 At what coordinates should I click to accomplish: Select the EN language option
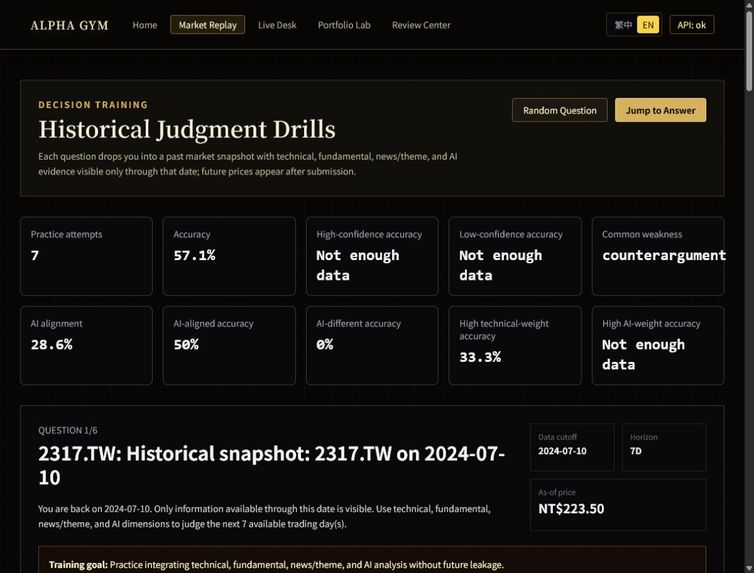tap(648, 25)
